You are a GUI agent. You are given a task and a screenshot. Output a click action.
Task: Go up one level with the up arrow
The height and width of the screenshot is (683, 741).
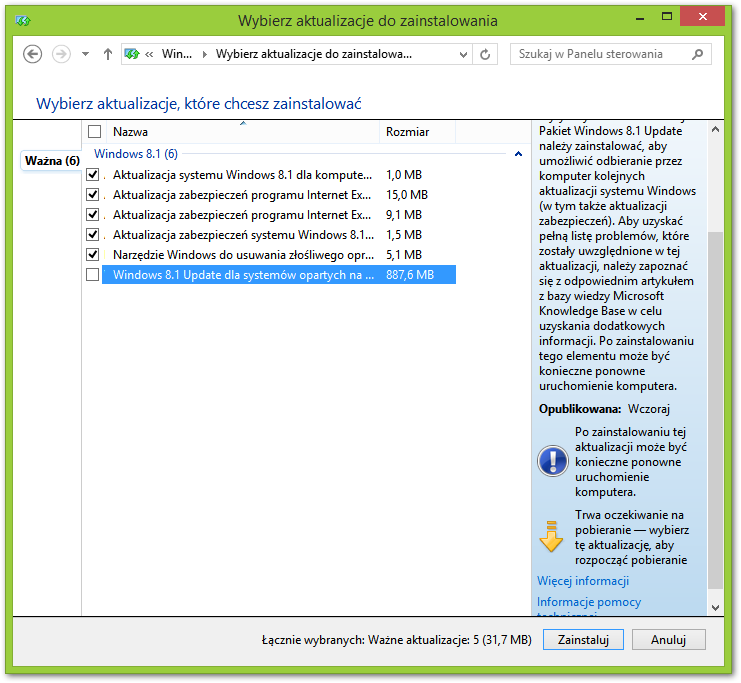pos(108,54)
